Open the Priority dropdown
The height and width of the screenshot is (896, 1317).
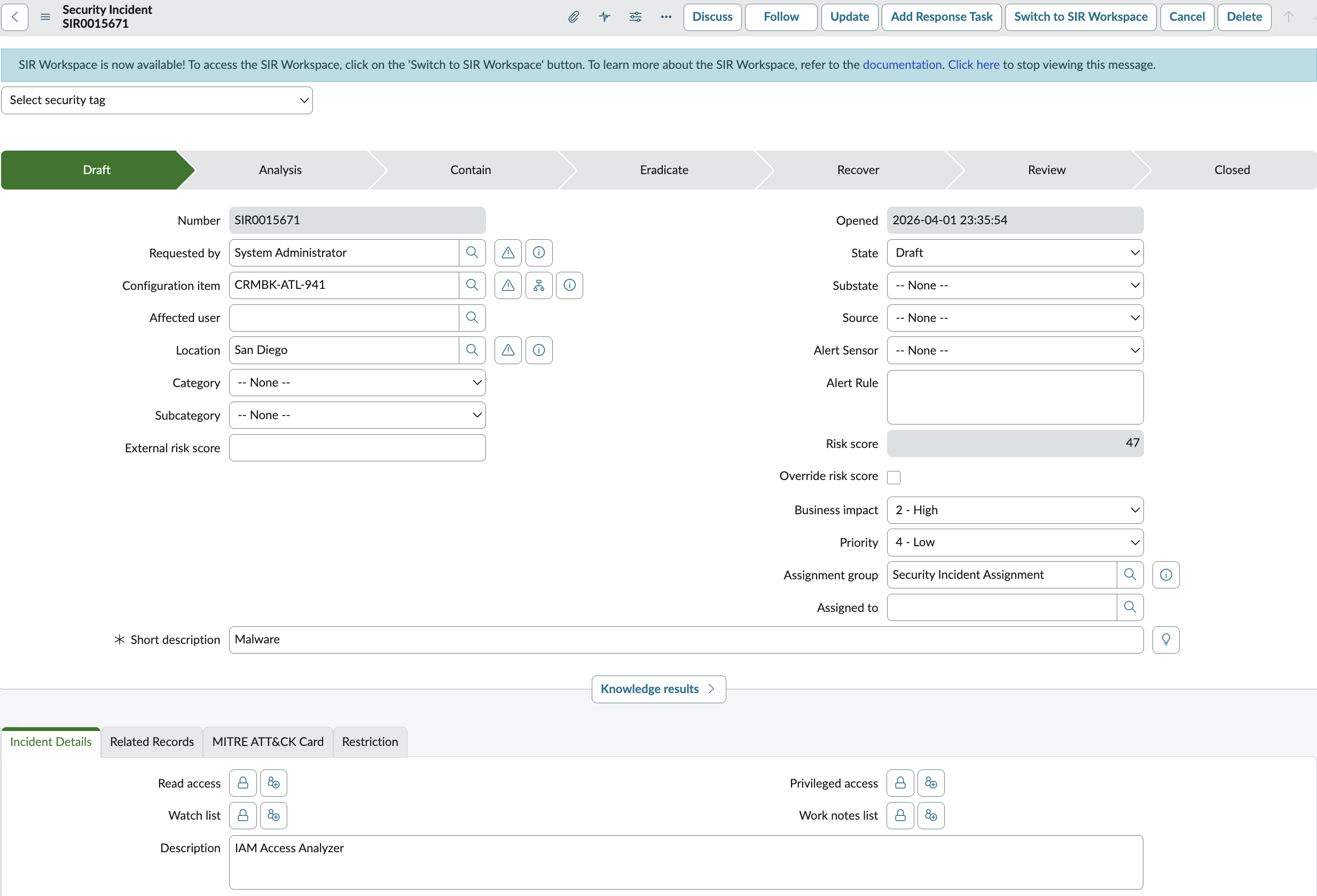1015,543
